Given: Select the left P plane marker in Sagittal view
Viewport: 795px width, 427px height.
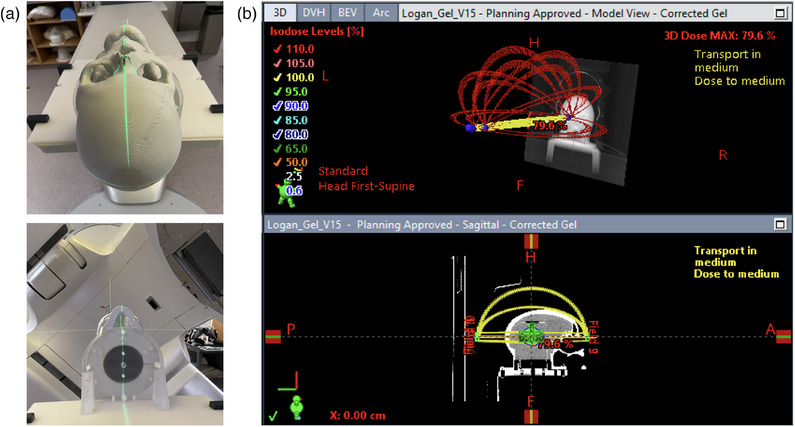Looking at the screenshot, I should 273,337.
